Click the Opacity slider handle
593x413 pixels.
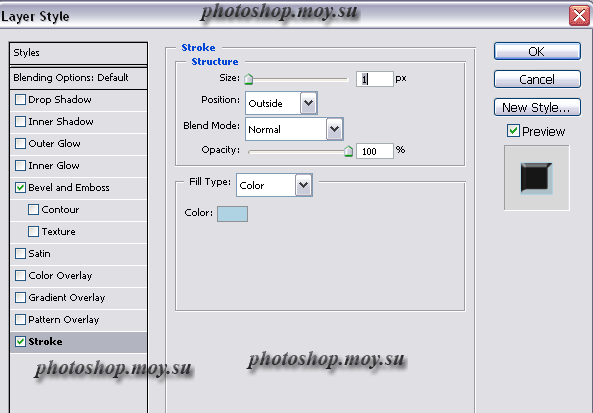pyautogui.click(x=348, y=151)
